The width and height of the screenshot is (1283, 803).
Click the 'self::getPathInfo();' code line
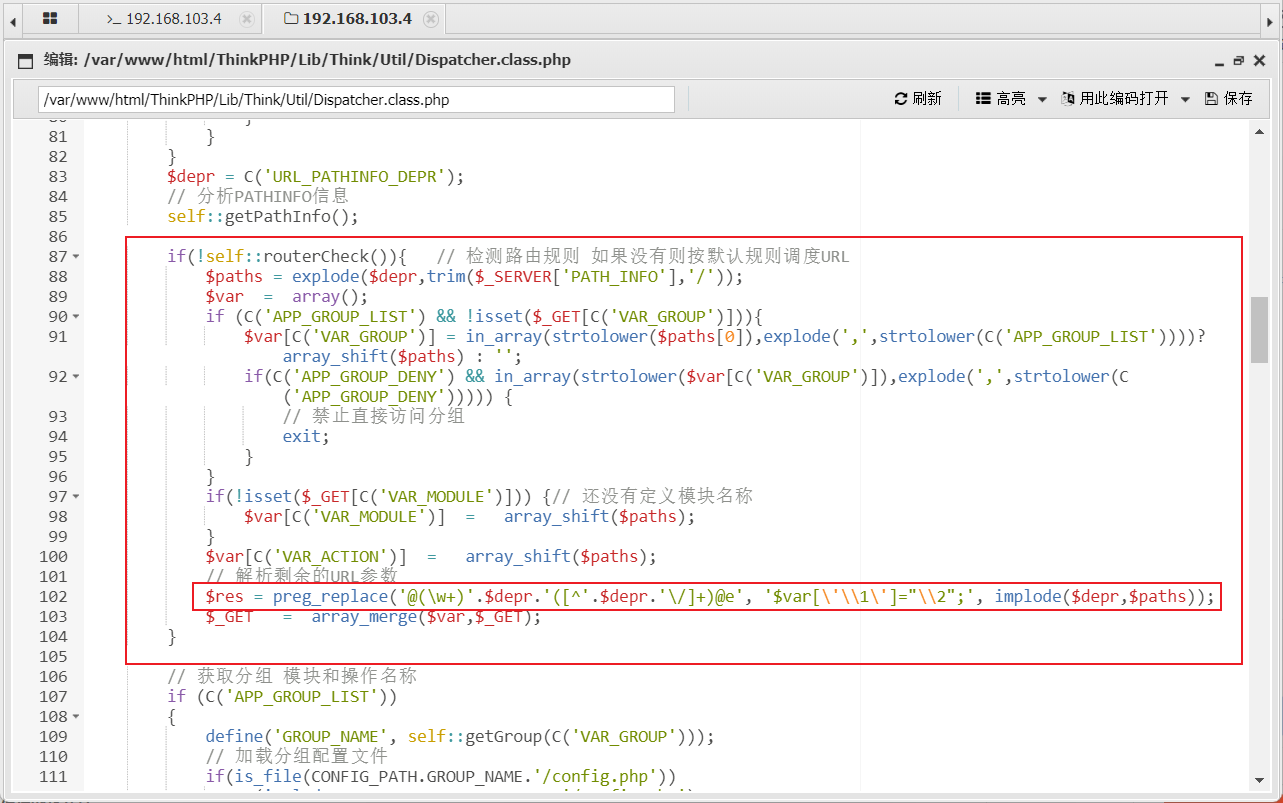click(262, 217)
